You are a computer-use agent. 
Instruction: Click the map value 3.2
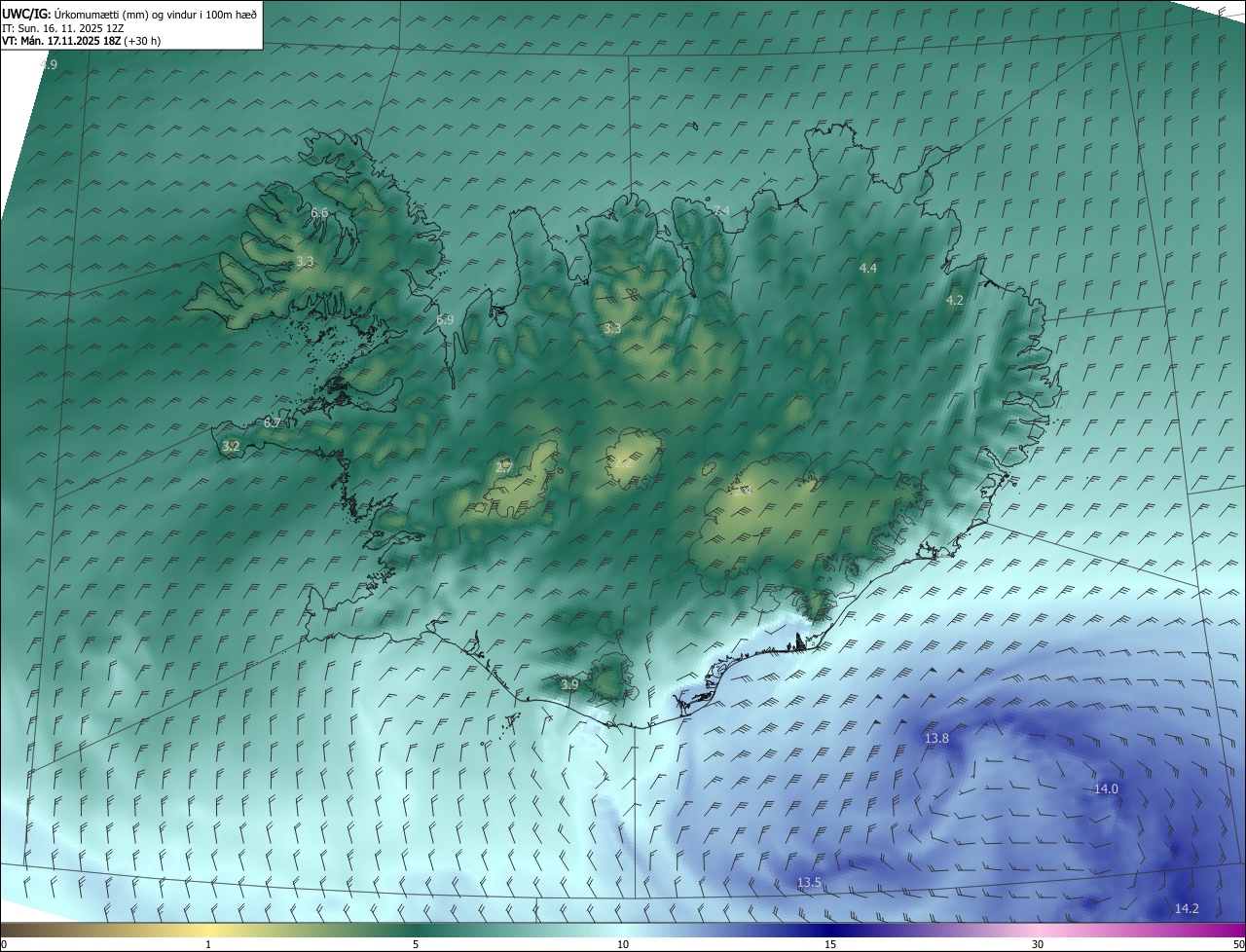tap(231, 446)
